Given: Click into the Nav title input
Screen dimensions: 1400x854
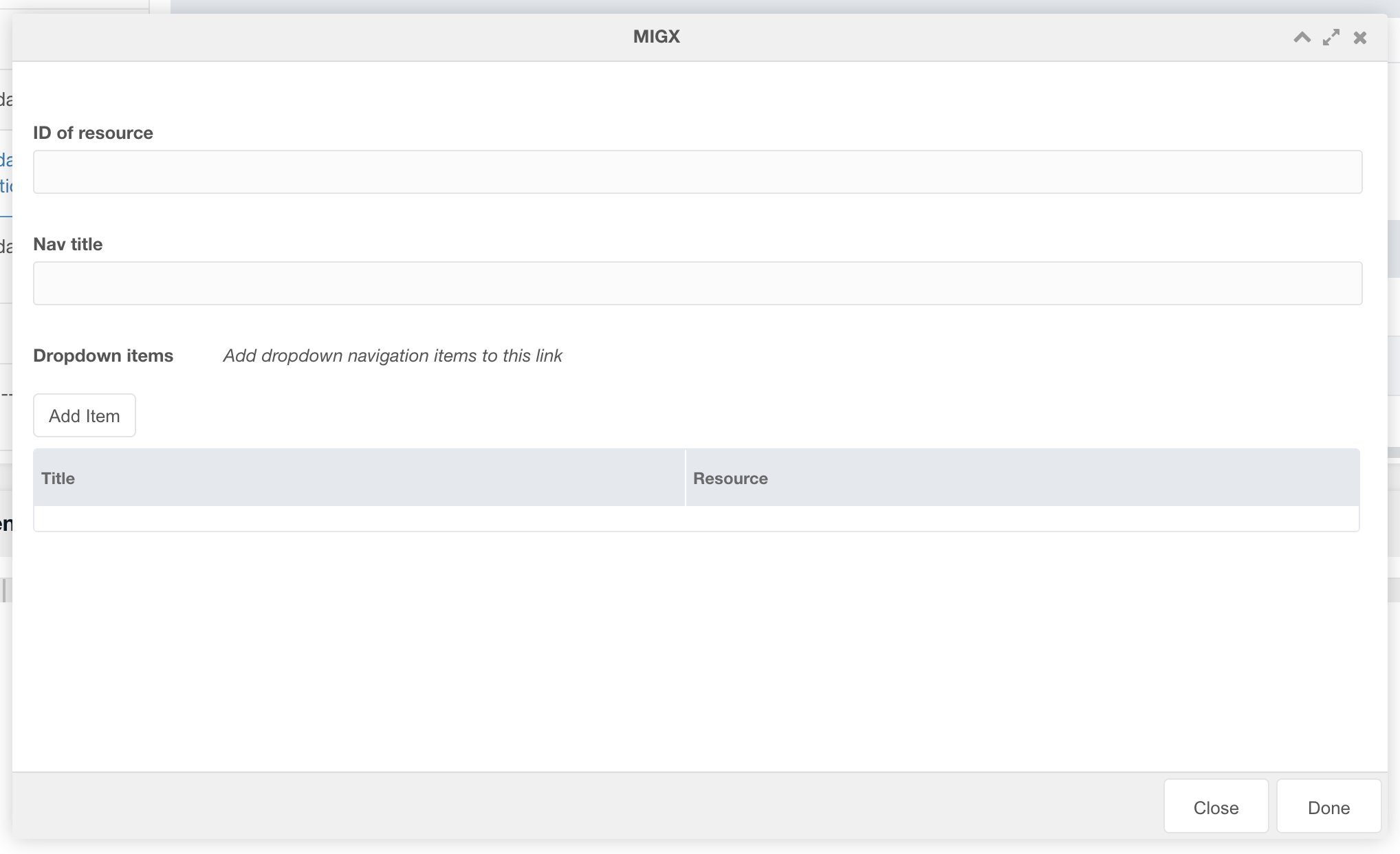Looking at the screenshot, I should (697, 283).
